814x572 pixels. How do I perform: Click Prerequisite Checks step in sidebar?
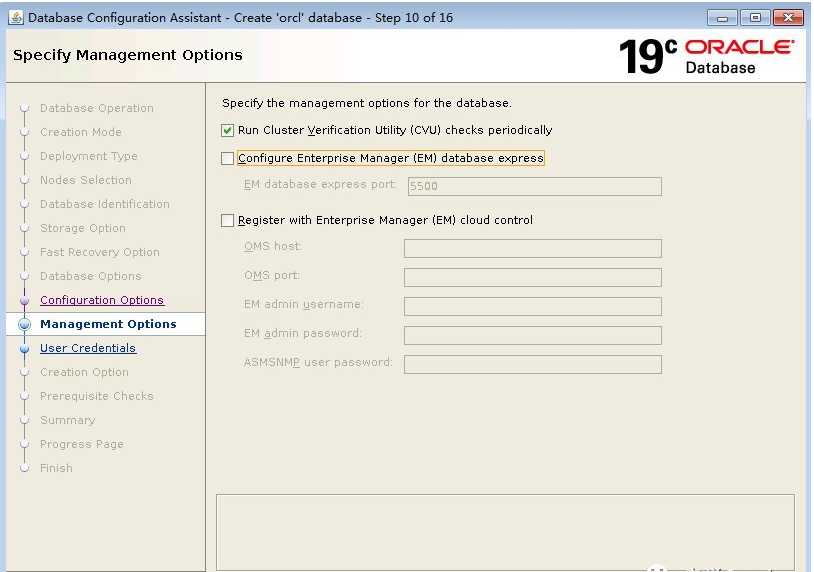pyautogui.click(x=97, y=396)
